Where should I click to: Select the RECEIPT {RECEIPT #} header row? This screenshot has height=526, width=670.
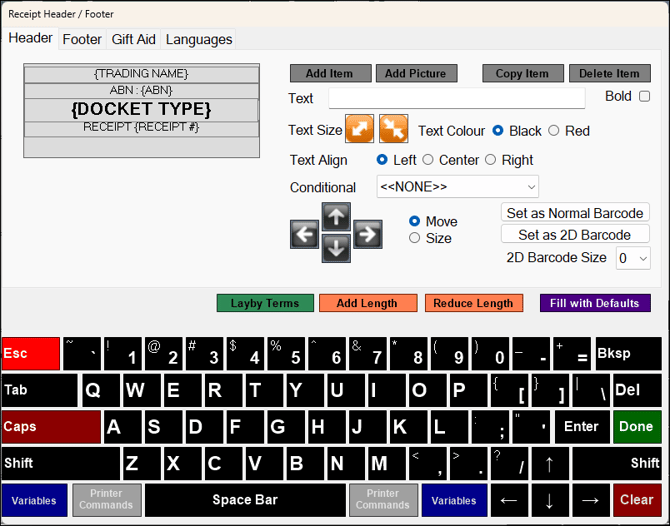click(x=141, y=128)
